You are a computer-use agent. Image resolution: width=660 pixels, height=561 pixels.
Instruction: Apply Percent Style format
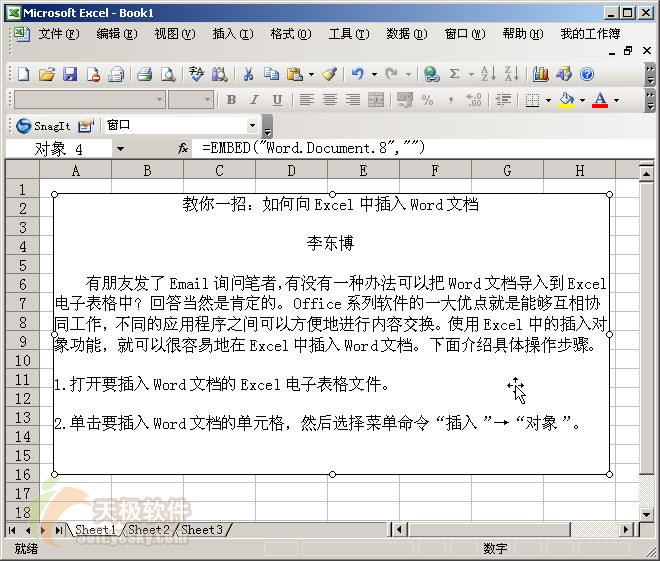pyautogui.click(x=427, y=100)
